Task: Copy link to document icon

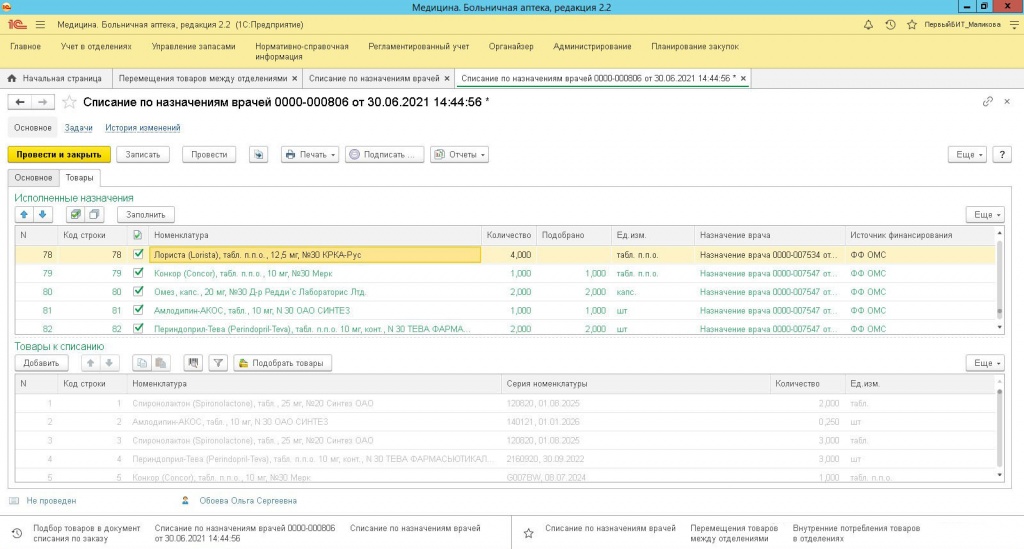Action: (987, 101)
